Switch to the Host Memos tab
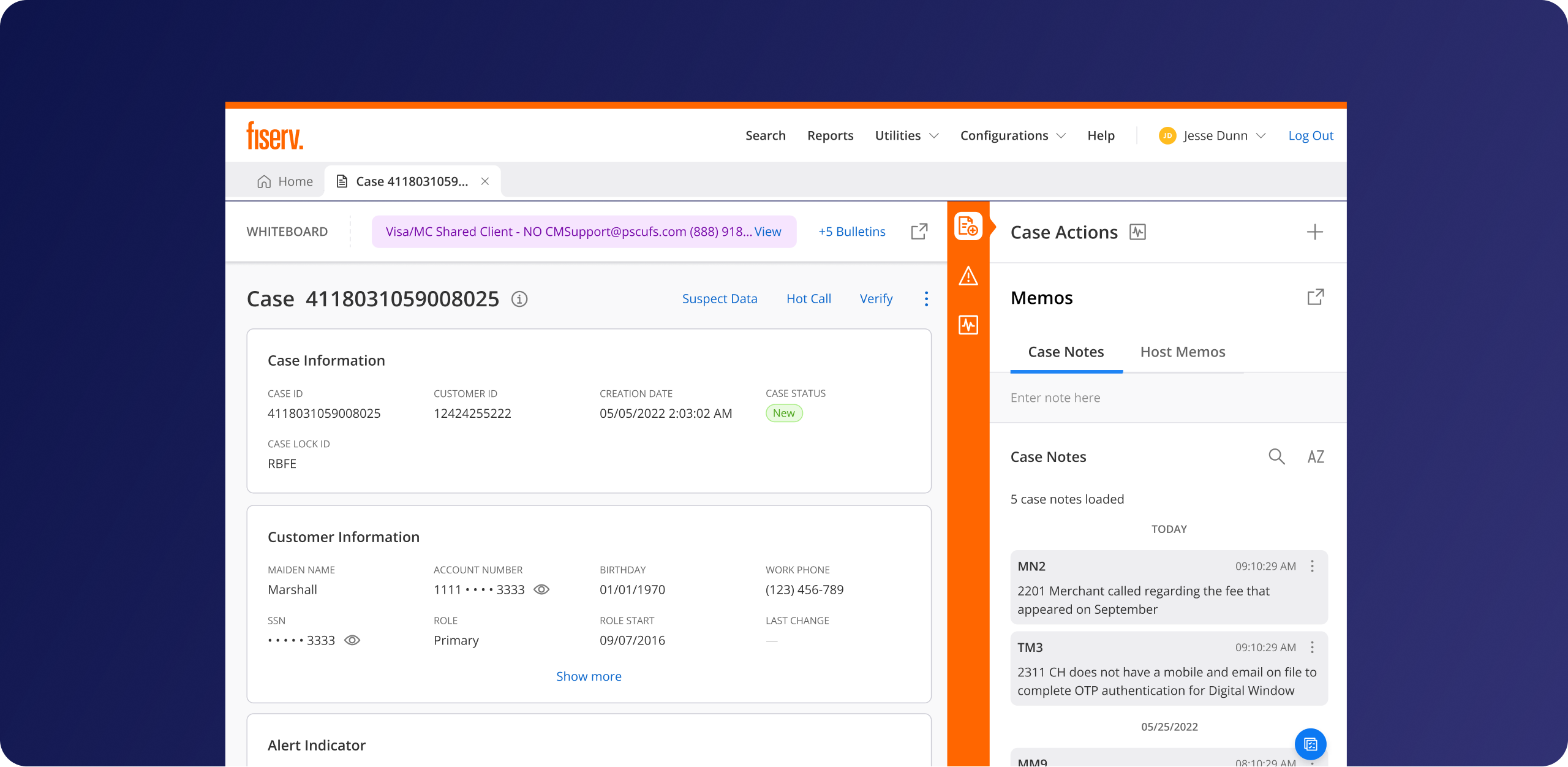 [x=1182, y=352]
